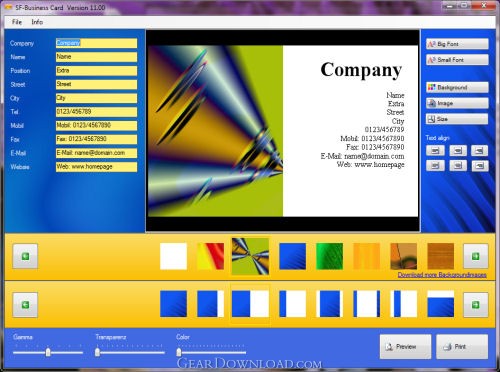Open the Background color chooser button
This screenshot has width=500, height=372.
point(457,87)
